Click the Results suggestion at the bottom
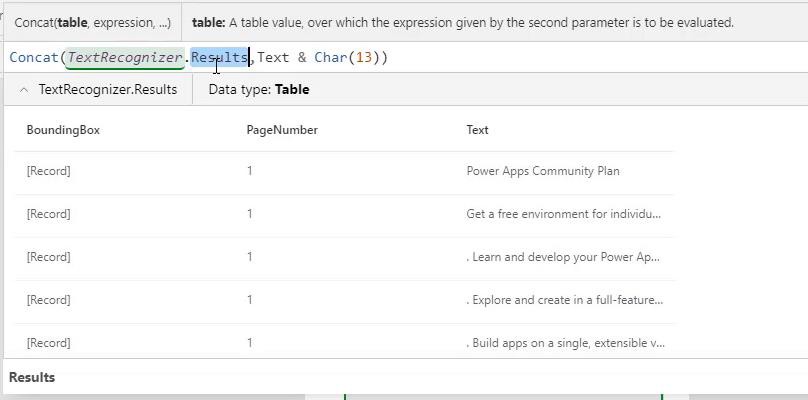Image resolution: width=808 pixels, height=400 pixels. [32, 377]
